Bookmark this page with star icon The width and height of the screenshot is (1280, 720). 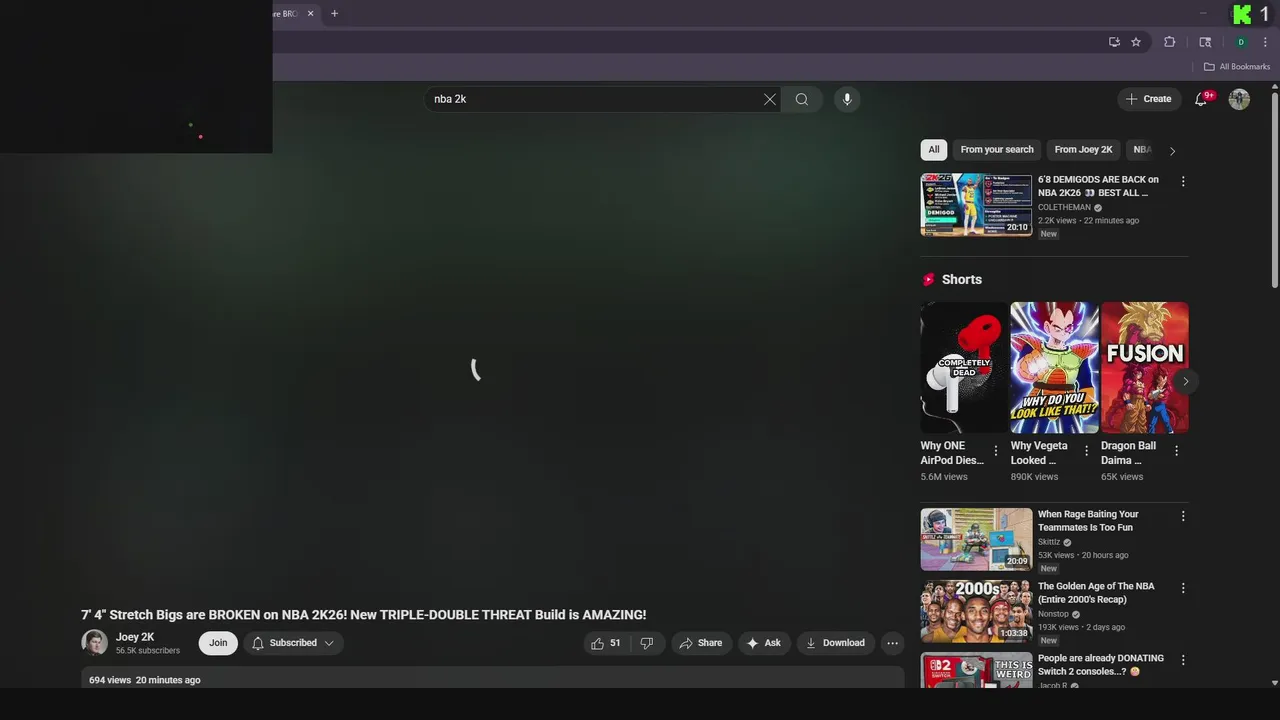point(1136,42)
